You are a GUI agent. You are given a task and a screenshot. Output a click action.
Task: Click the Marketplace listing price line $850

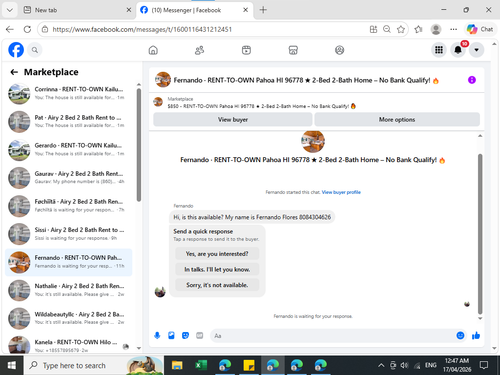[x=261, y=106]
